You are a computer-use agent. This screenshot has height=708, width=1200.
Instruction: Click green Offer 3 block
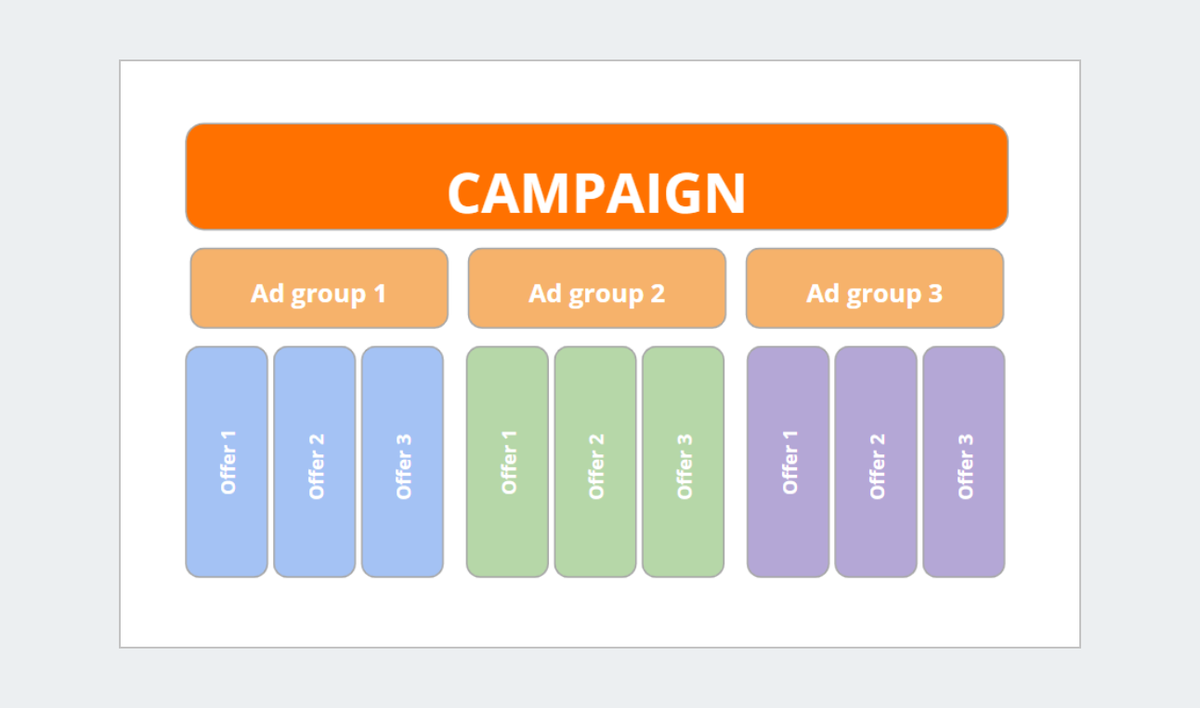pyautogui.click(x=683, y=462)
